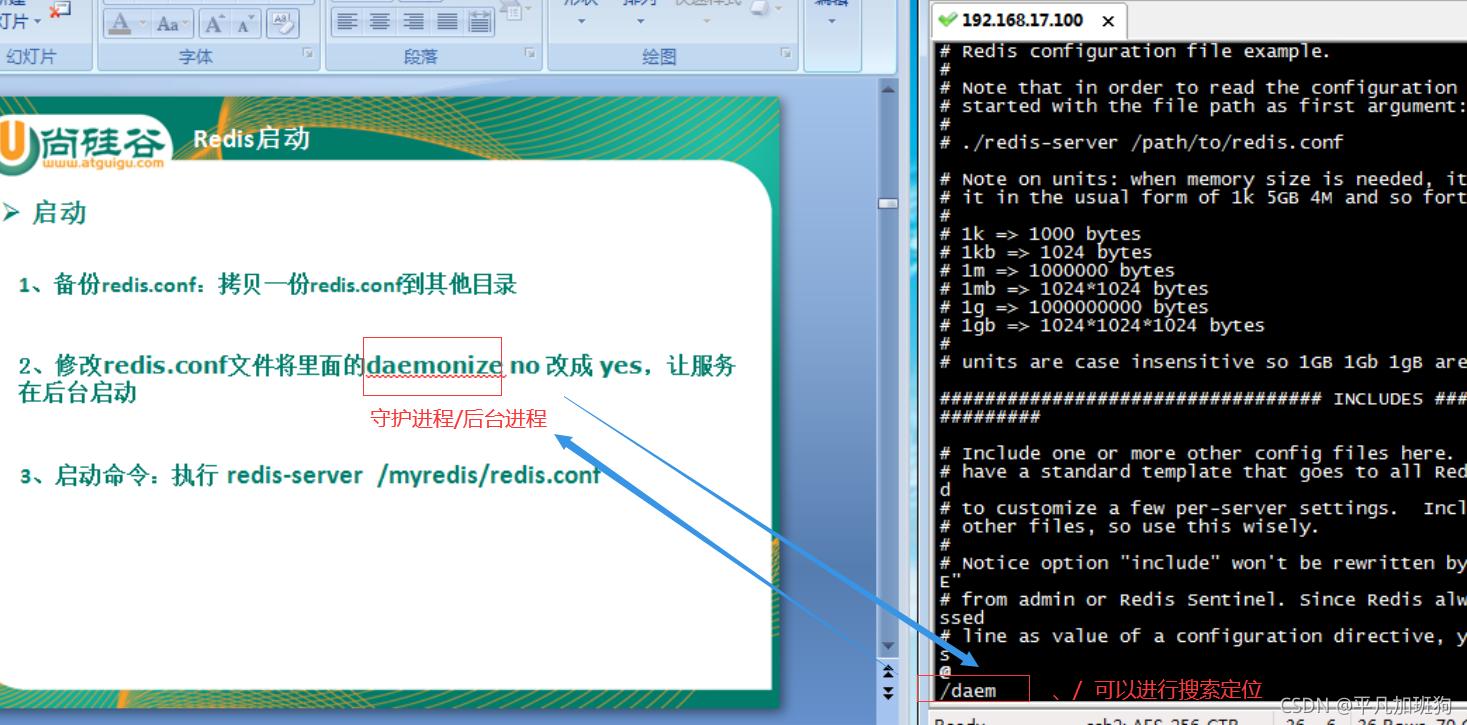Viewport: 1467px width, 725px height.
Task: Click the distributed alignment icon
Action: pos(481,20)
